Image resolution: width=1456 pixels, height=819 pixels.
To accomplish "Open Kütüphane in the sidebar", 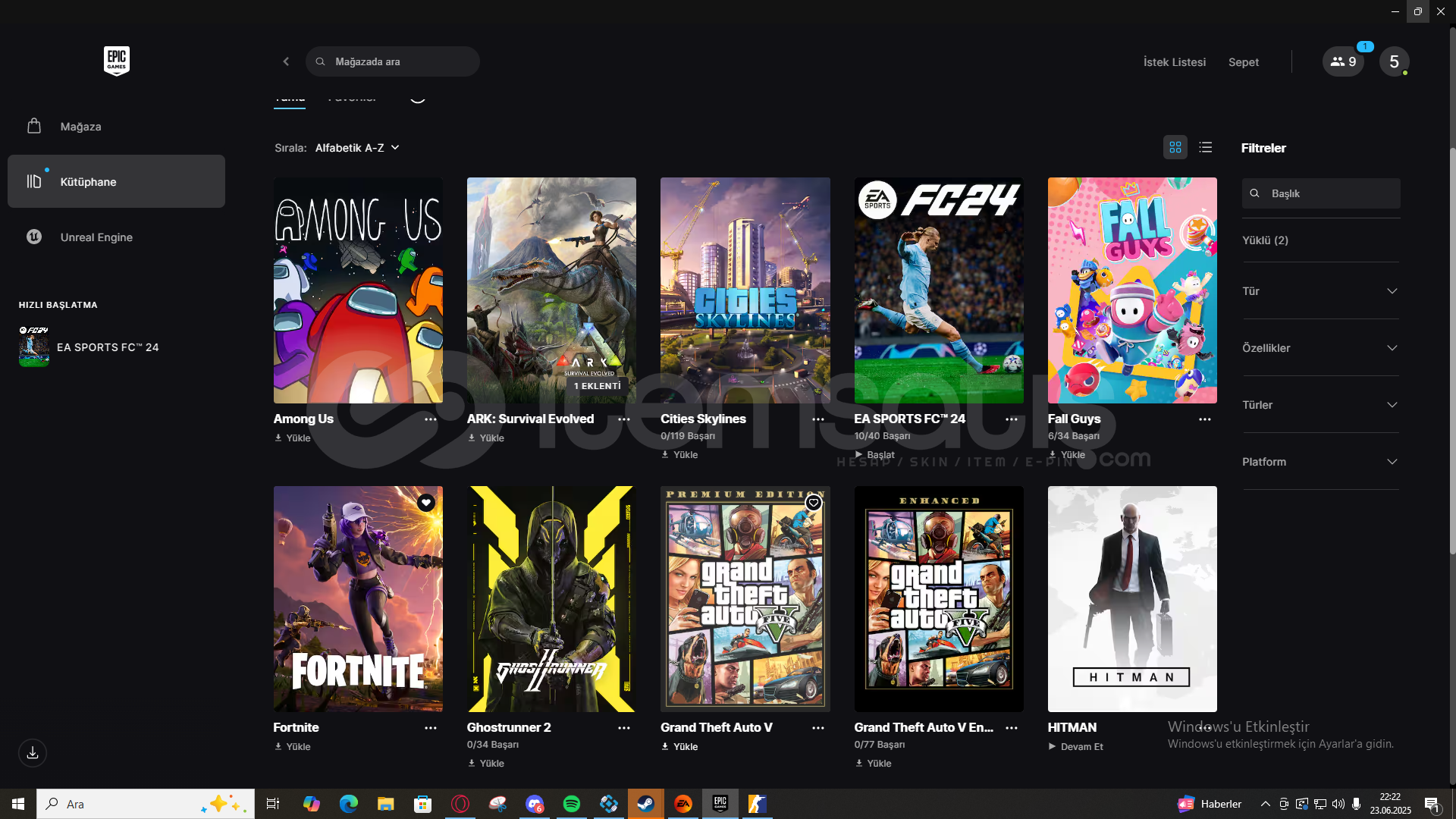I will coord(116,181).
